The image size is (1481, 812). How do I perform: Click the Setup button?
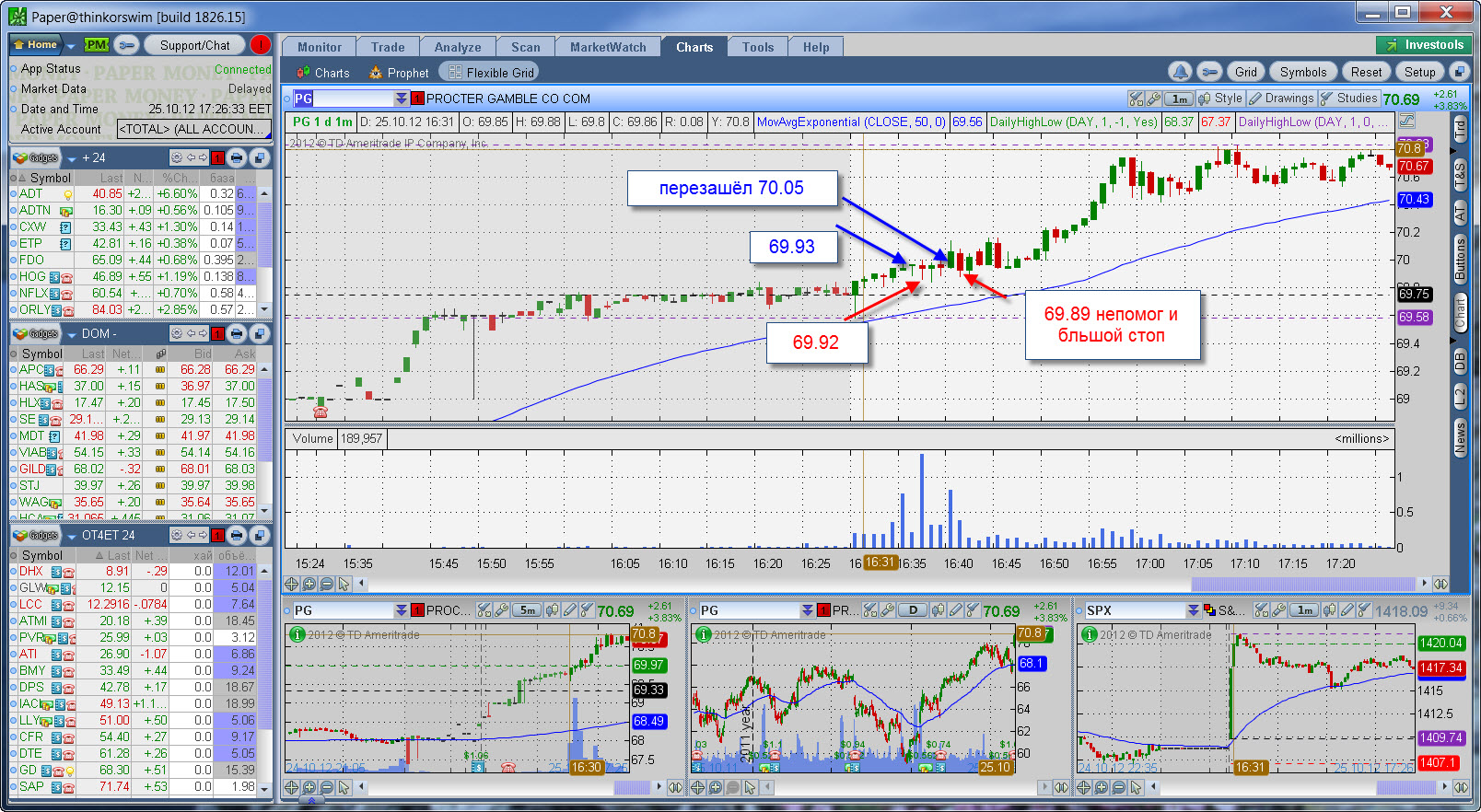pyautogui.click(x=1419, y=72)
